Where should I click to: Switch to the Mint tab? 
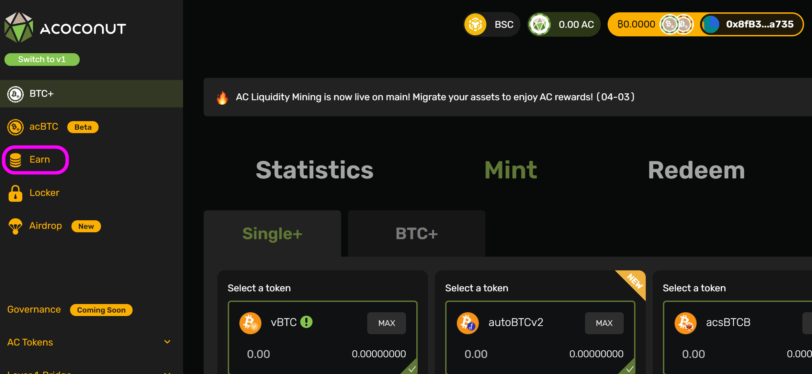pos(511,170)
